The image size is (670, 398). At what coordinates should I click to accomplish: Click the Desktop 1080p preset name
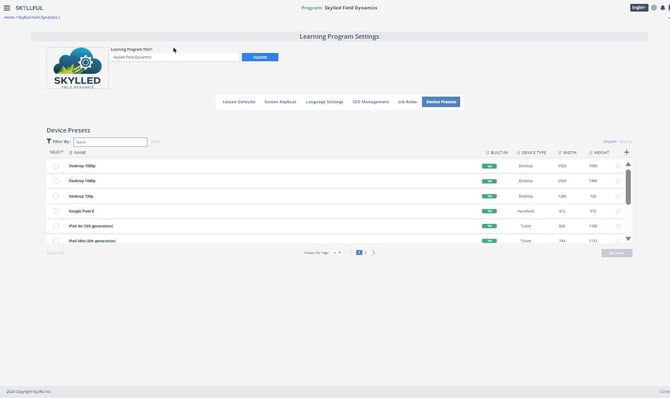(82, 166)
